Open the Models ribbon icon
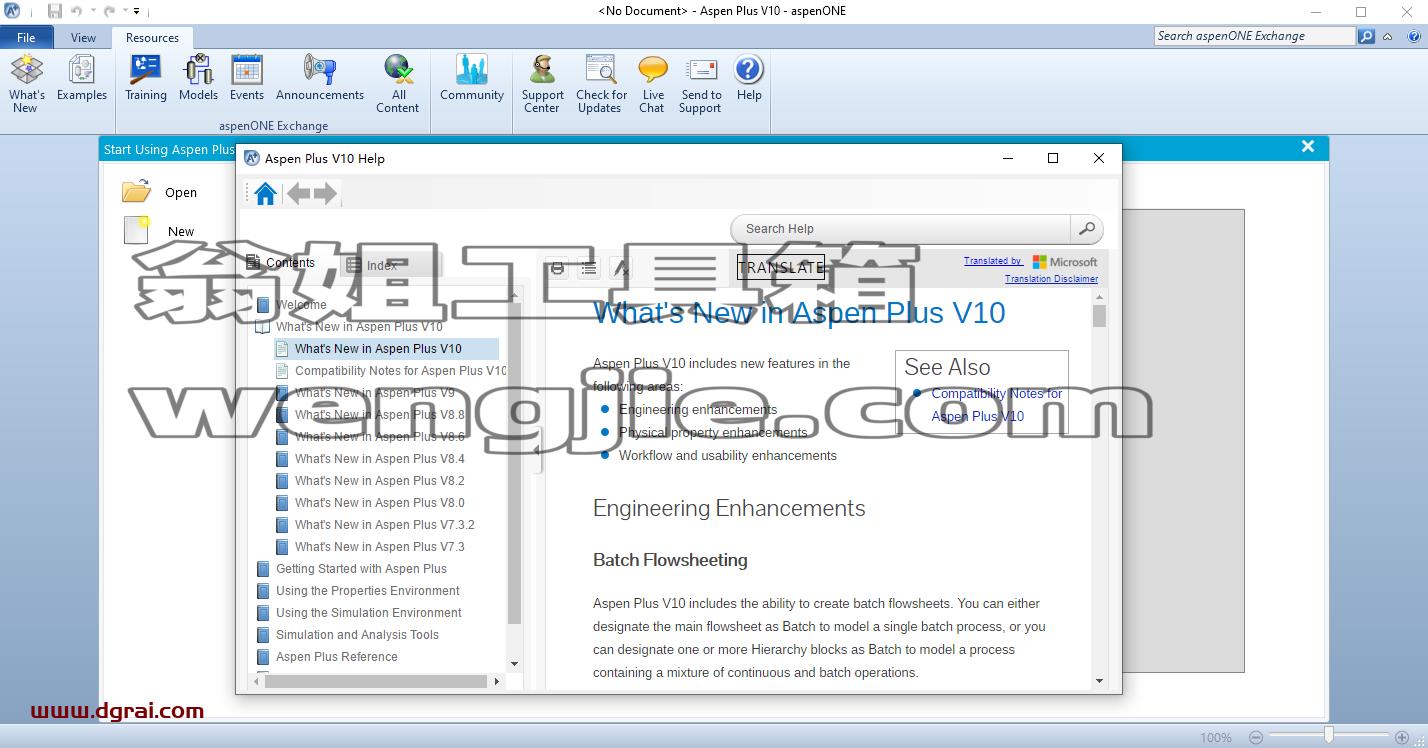This screenshot has height=748, width=1428. tap(198, 78)
